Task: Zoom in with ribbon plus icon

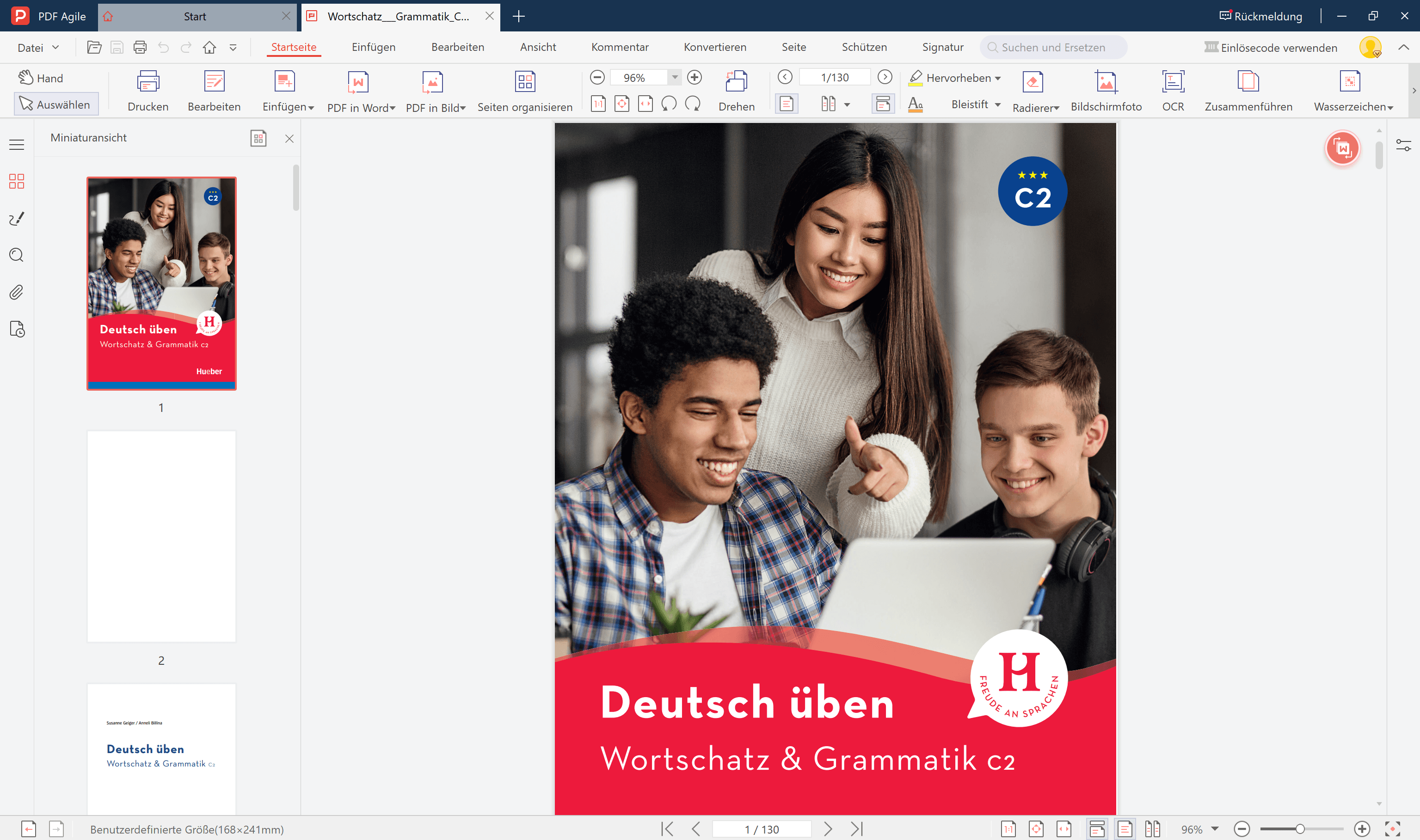Action: (x=695, y=77)
